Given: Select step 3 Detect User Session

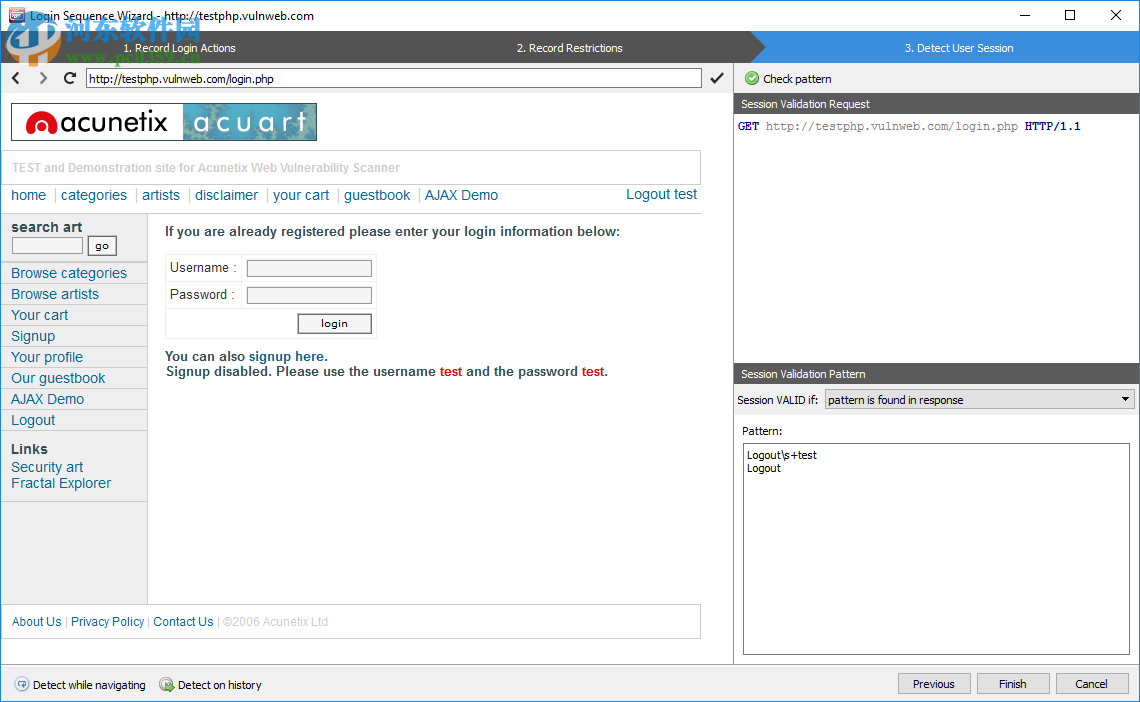Looking at the screenshot, I should tap(958, 48).
